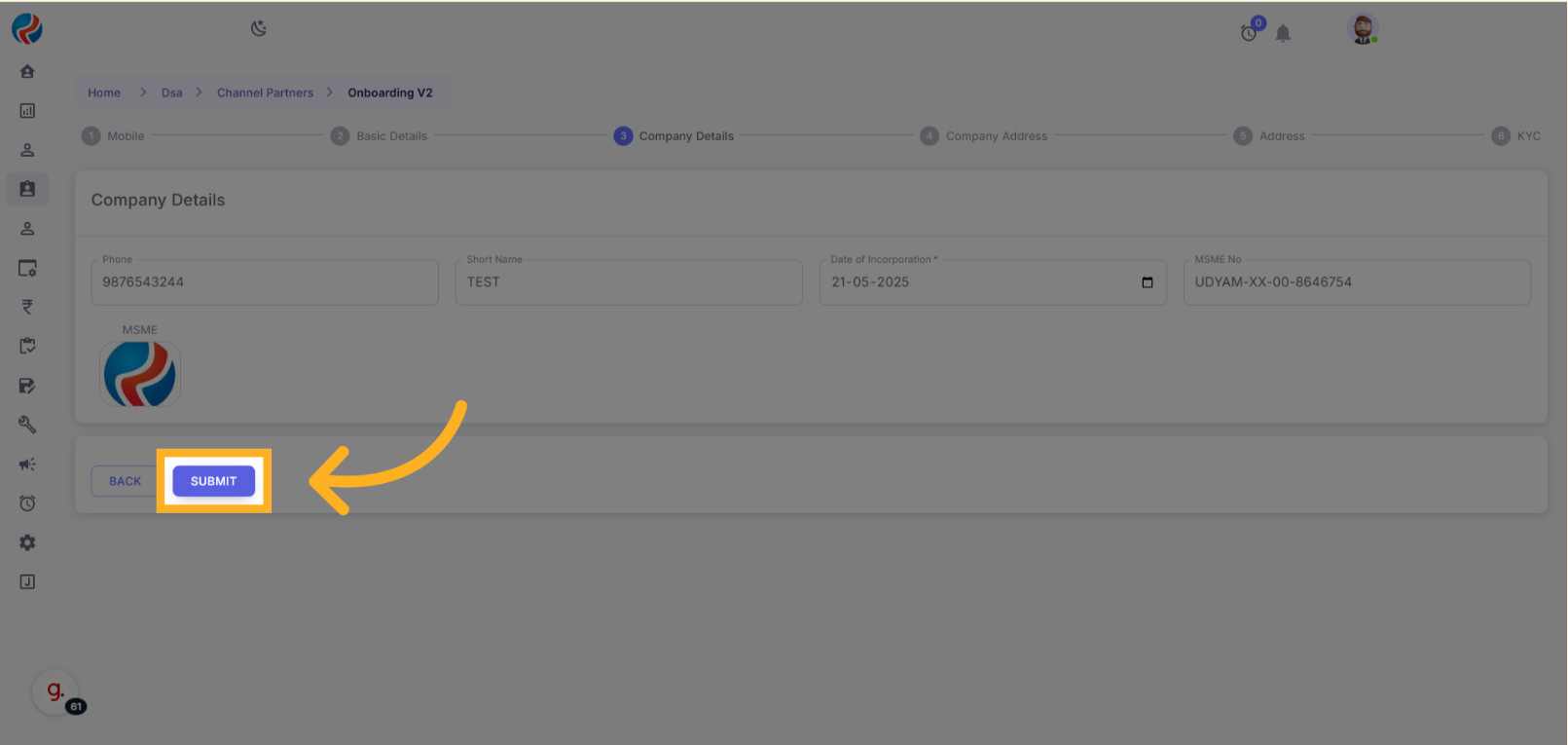Click the Home breadcrumb link
This screenshot has width=1568, height=745.
click(x=104, y=93)
